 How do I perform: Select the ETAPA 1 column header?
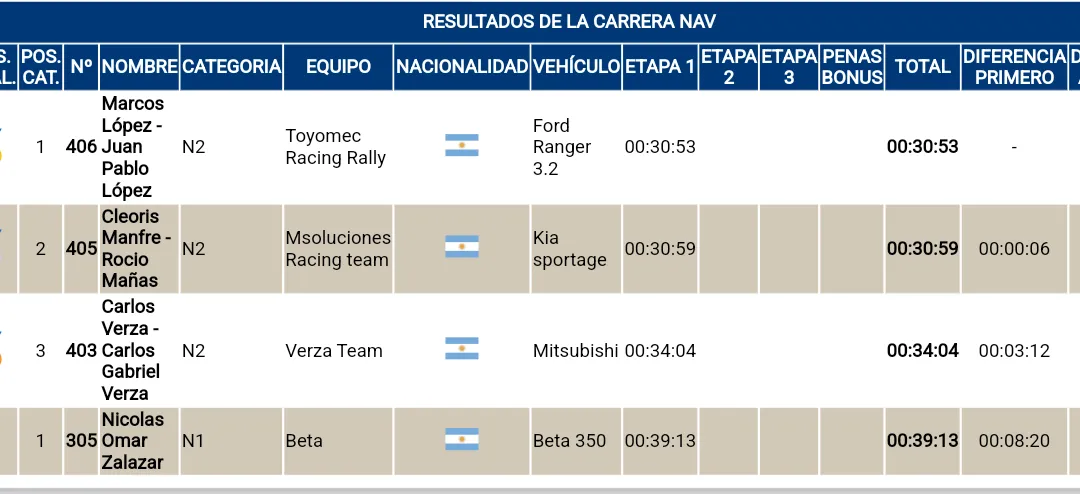click(660, 67)
